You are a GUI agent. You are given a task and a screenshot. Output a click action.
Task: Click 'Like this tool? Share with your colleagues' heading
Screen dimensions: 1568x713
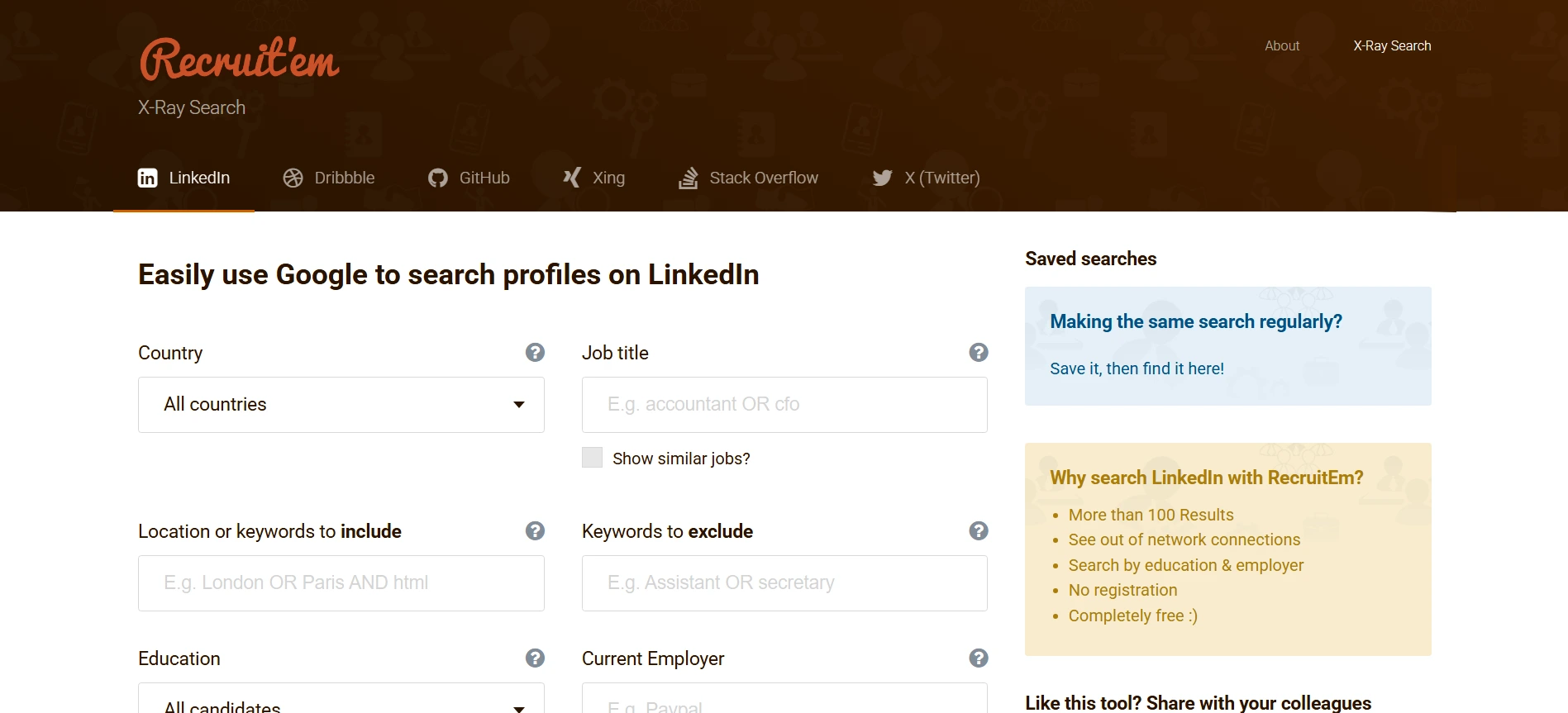click(x=1198, y=703)
